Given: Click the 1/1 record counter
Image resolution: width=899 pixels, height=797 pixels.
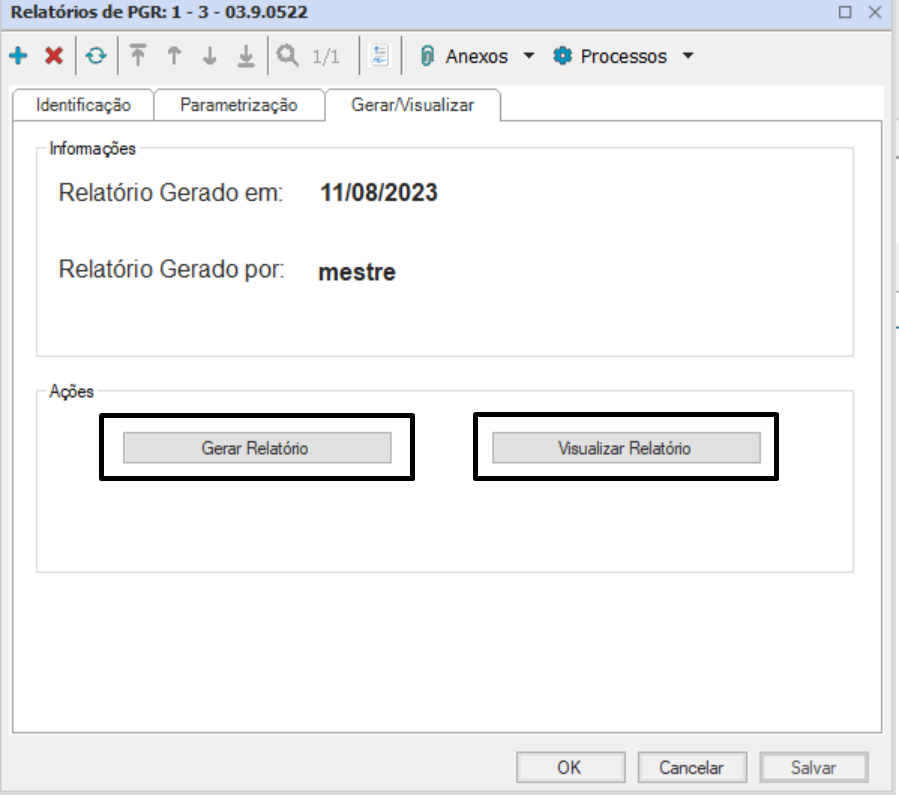Looking at the screenshot, I should pos(326,56).
